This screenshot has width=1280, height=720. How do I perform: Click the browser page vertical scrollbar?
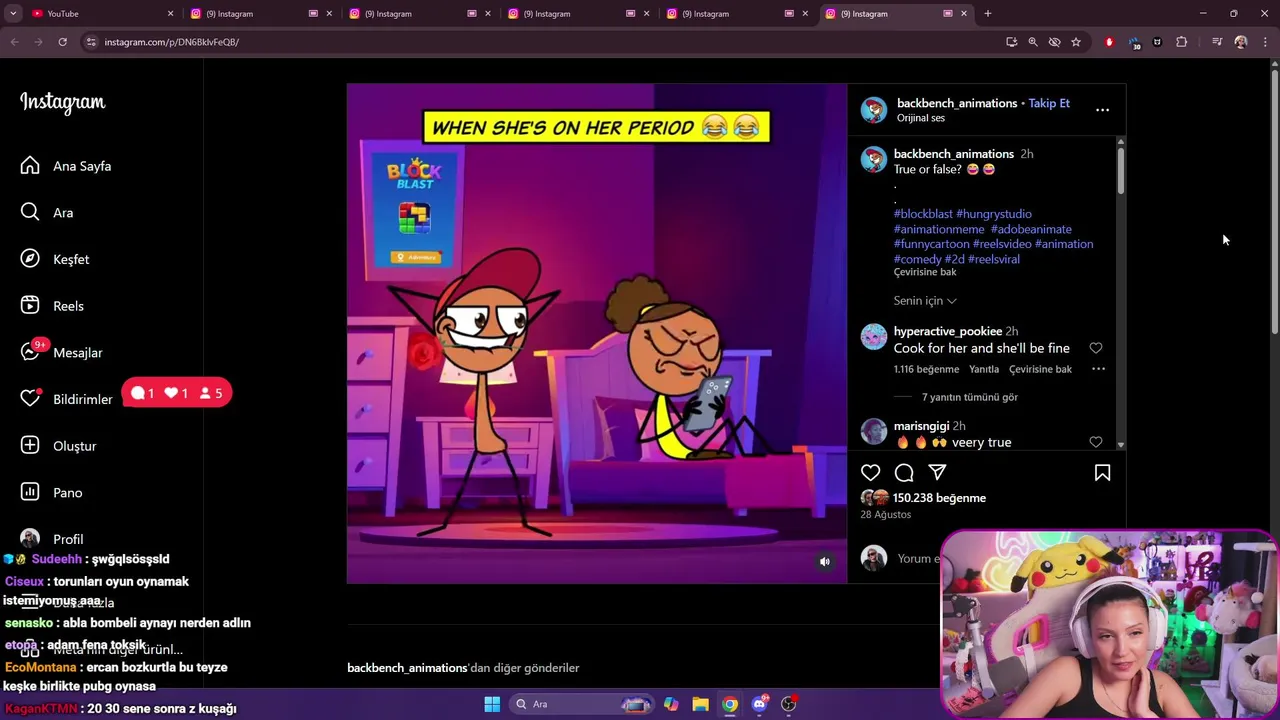click(x=1273, y=200)
